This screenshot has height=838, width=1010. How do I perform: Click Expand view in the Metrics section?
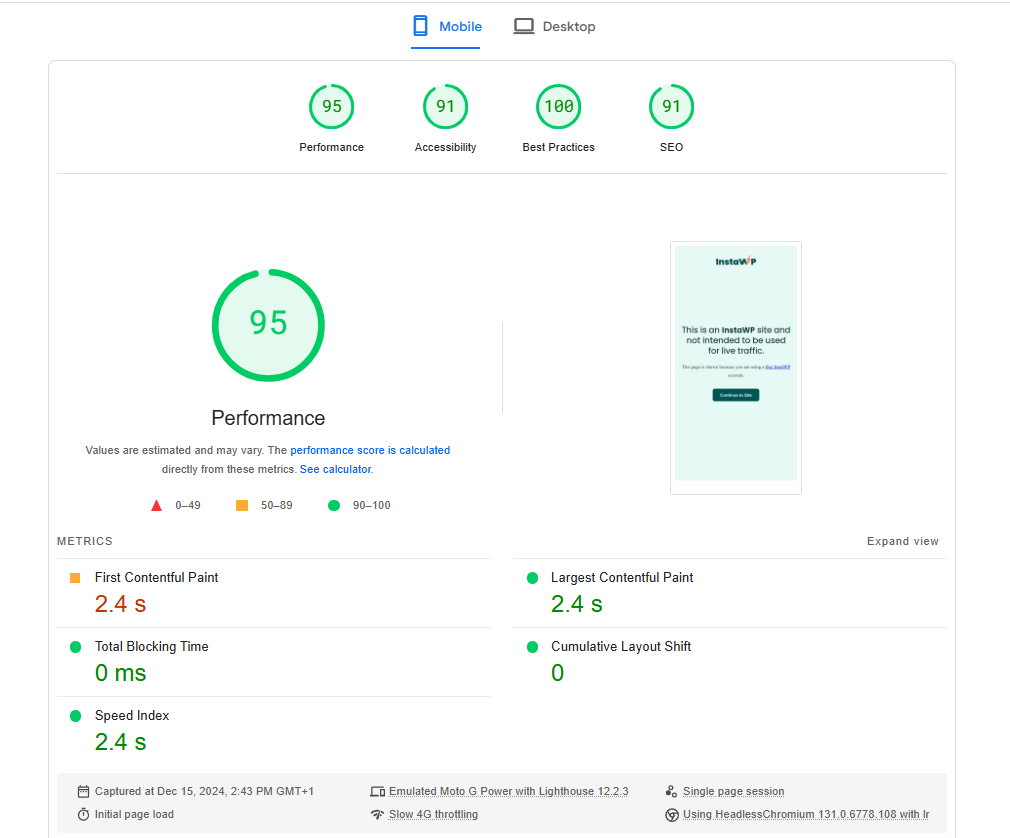[902, 542]
